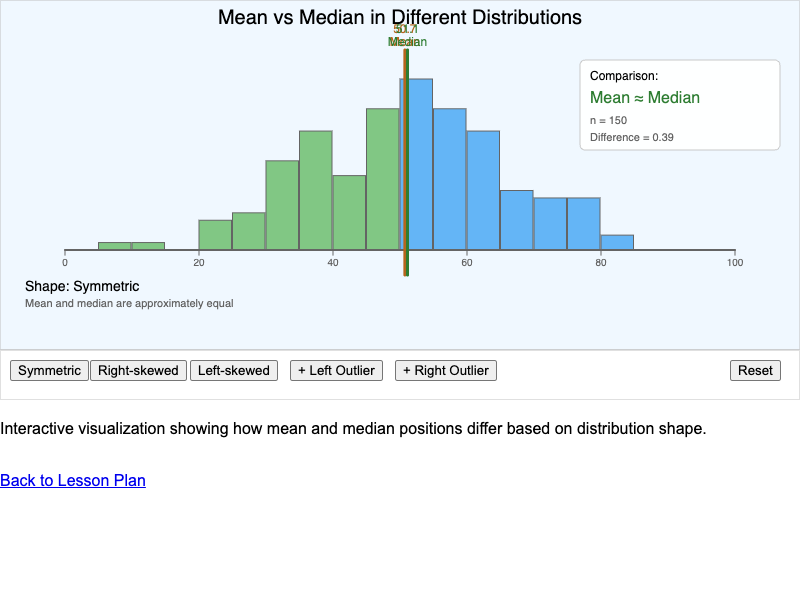Switch to the Right-skewed distribution
The height and width of the screenshot is (600, 800).
click(138, 370)
